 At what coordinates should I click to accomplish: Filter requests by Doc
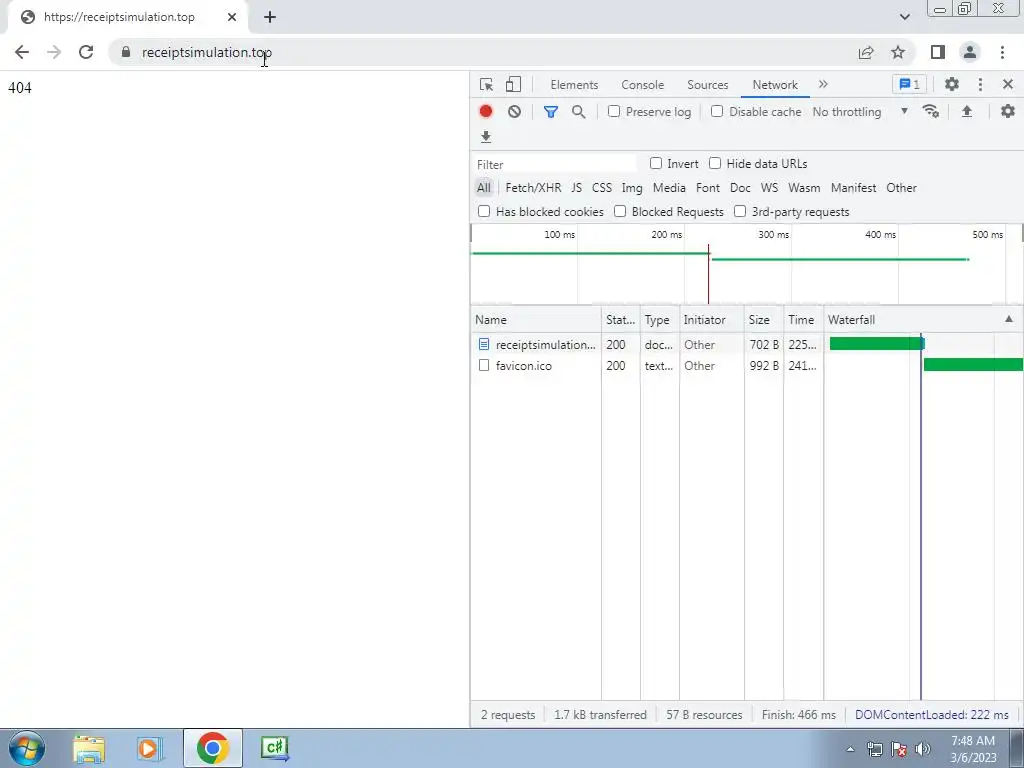click(740, 188)
